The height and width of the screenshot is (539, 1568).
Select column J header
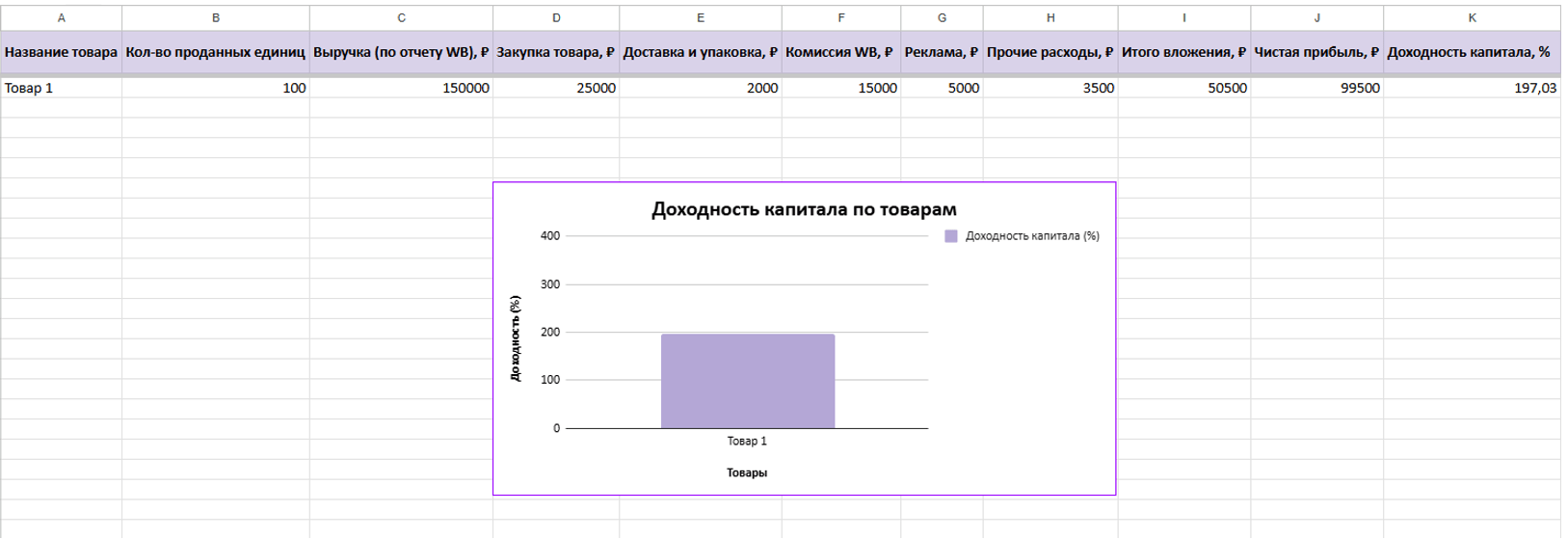point(1317,17)
